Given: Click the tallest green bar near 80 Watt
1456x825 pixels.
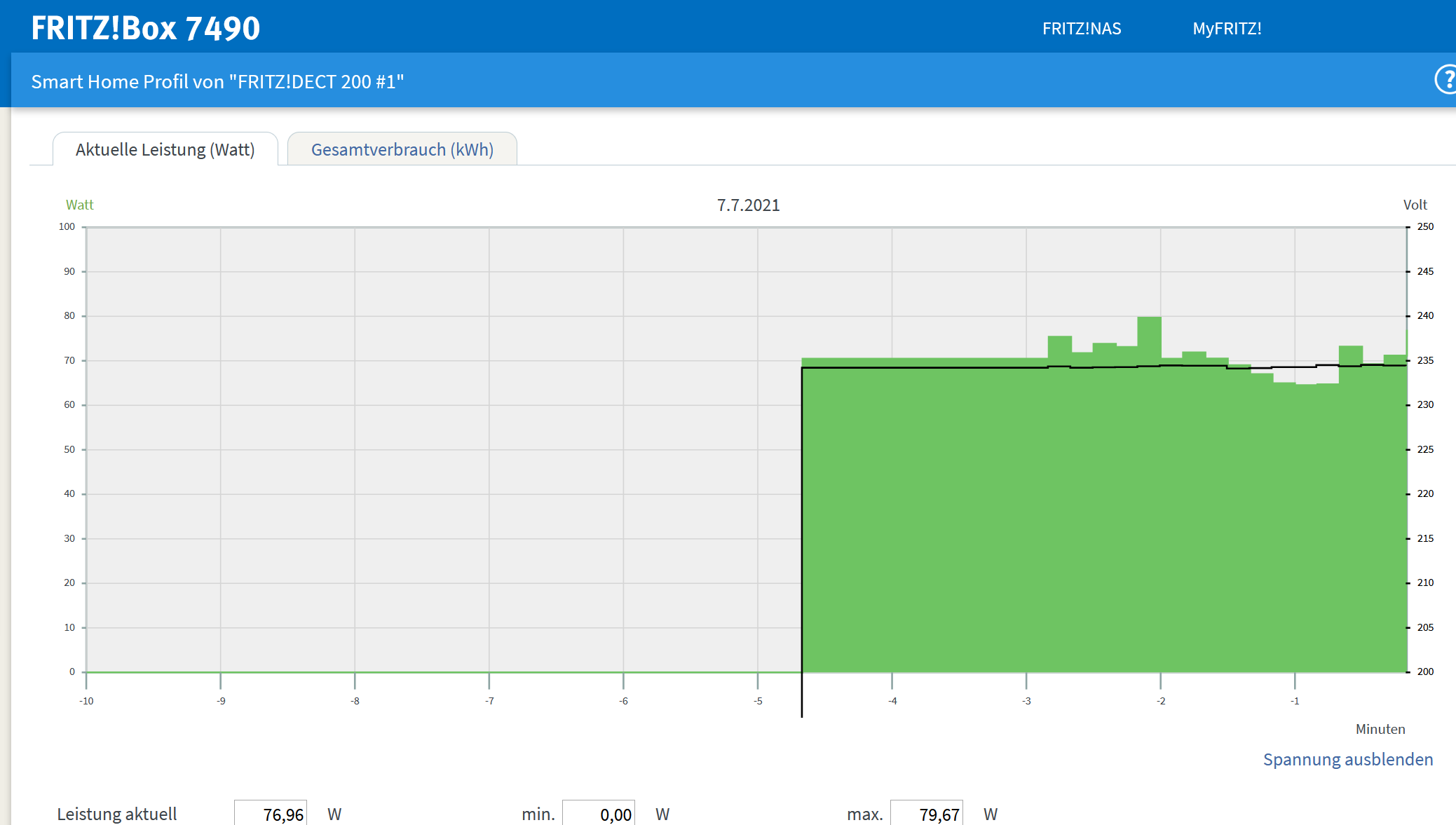Looking at the screenshot, I should click(x=1149, y=338).
